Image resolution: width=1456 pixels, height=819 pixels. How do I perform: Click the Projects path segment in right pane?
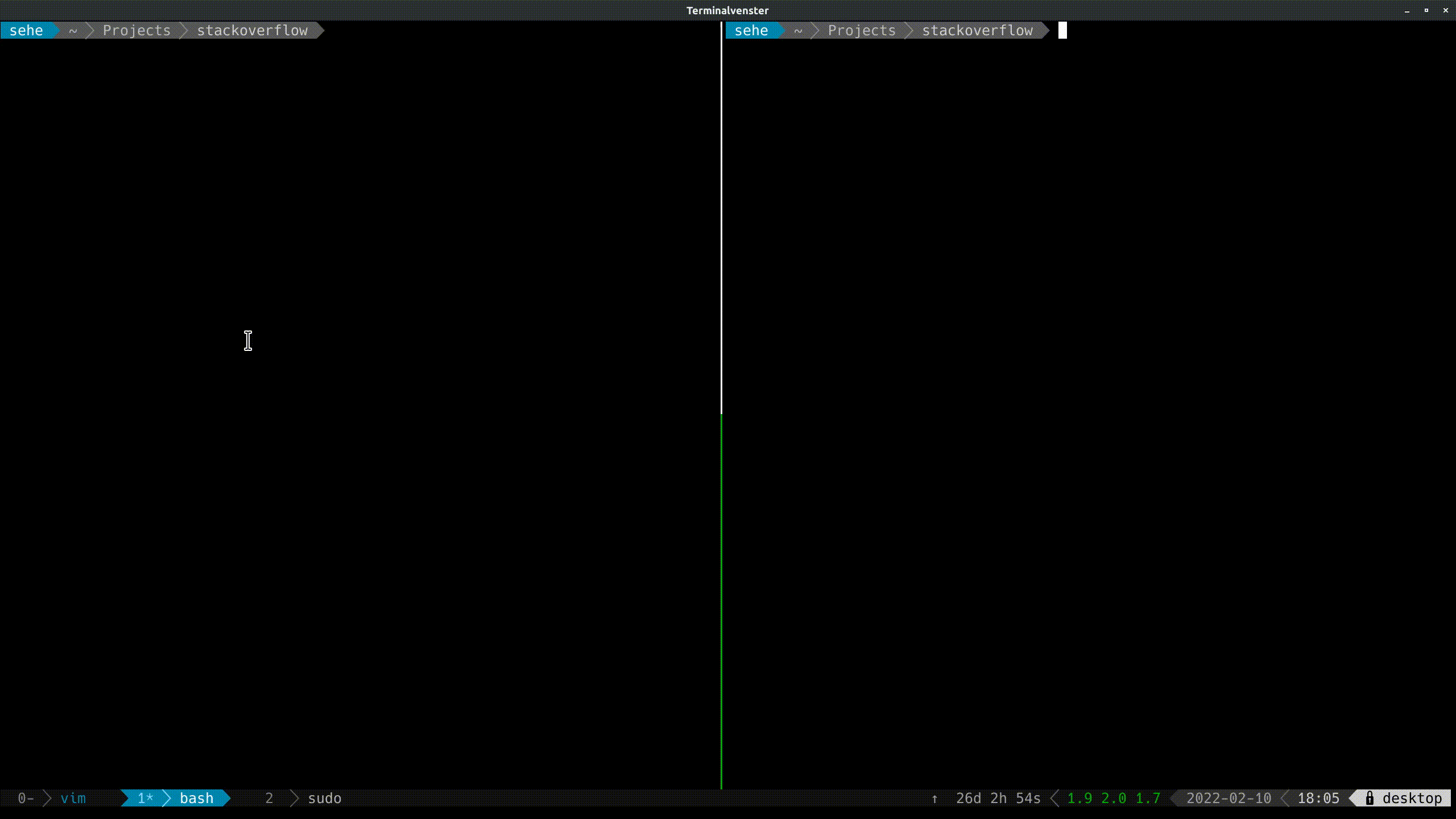(862, 31)
